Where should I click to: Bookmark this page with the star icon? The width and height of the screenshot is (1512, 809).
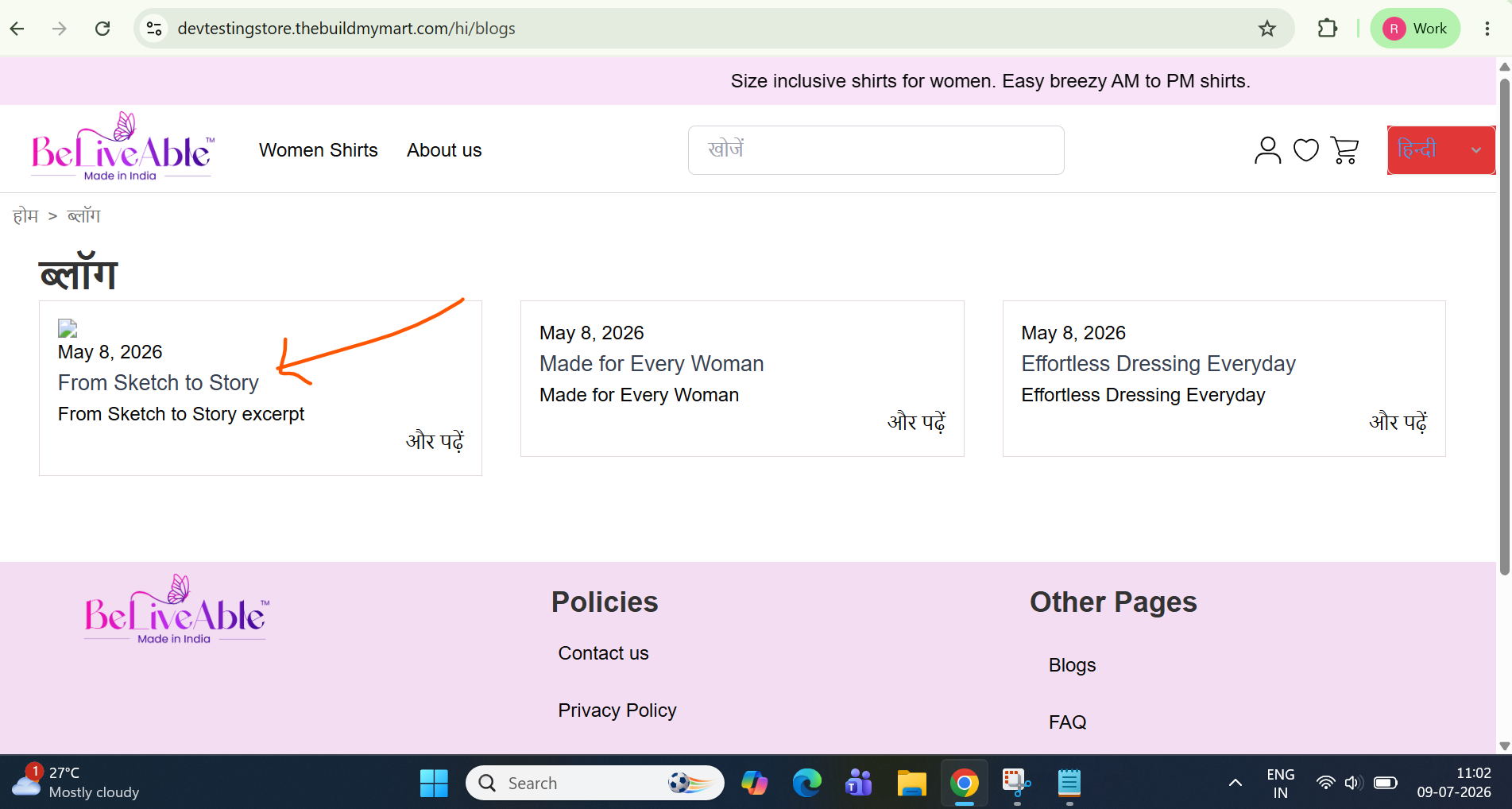pos(1267,29)
